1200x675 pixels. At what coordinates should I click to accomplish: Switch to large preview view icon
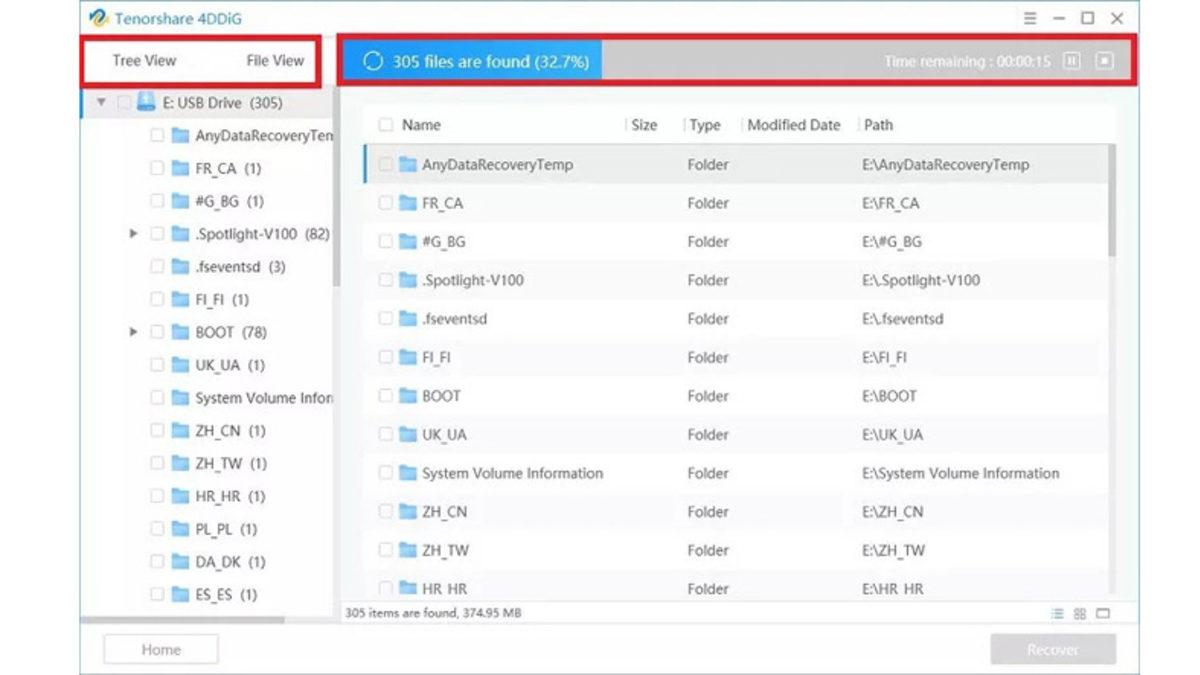[x=1103, y=613]
